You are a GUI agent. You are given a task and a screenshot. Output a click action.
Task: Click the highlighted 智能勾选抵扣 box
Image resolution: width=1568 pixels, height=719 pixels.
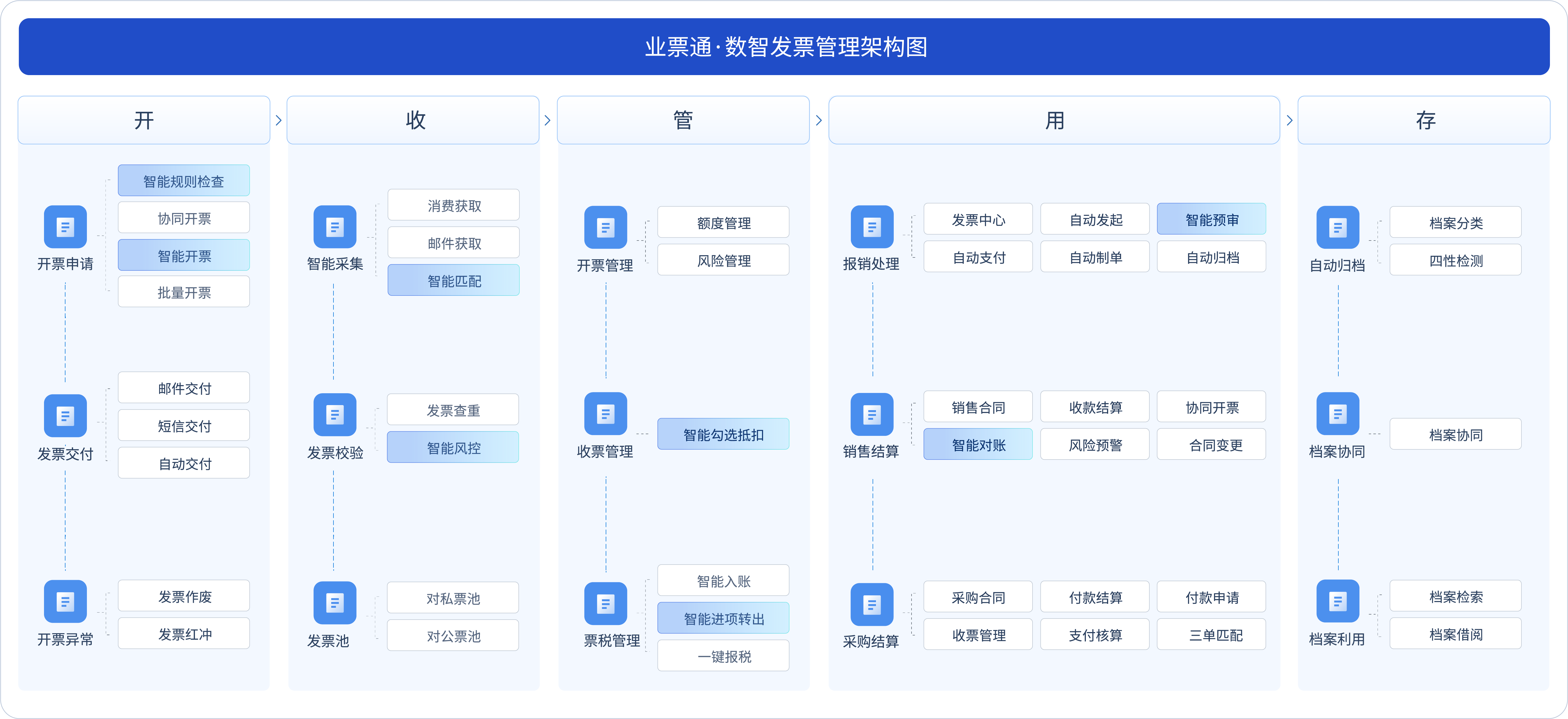tap(724, 434)
